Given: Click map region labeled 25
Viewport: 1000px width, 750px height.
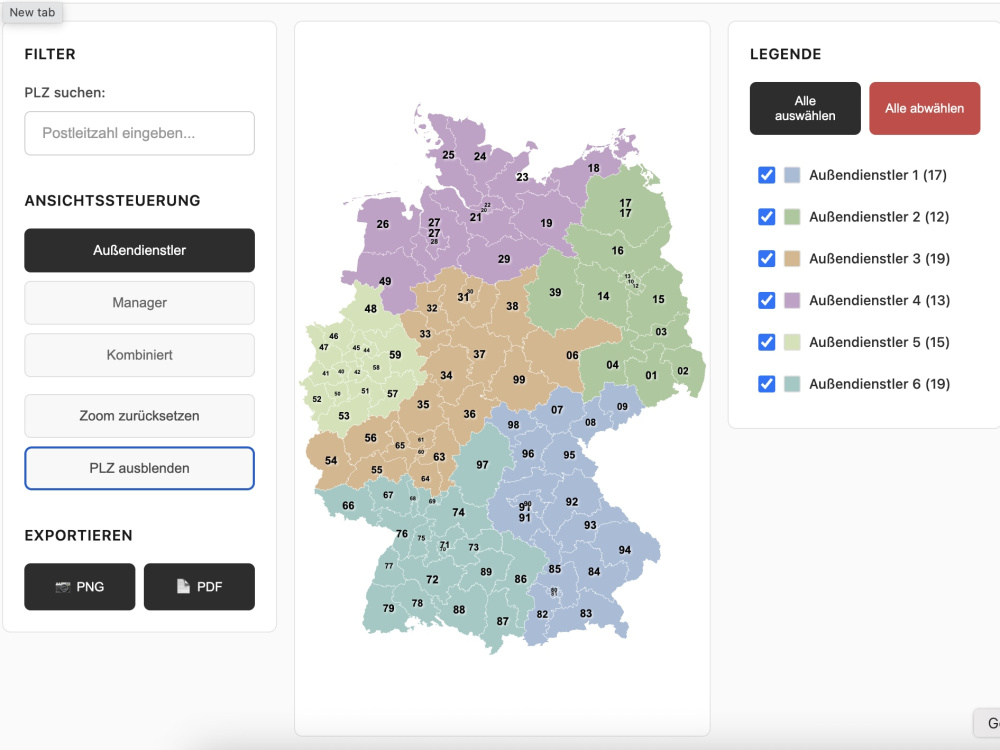Looking at the screenshot, I should click(x=448, y=155).
